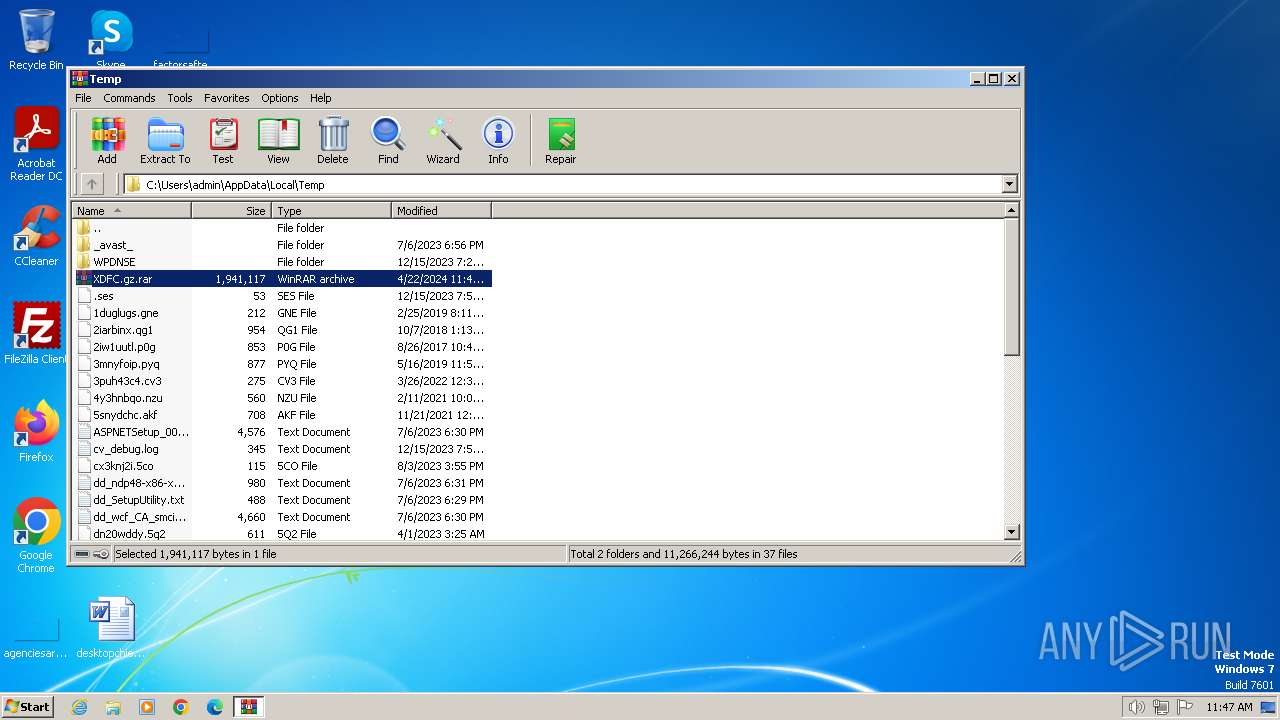
Task: Open Skype desktop shortcut
Action: click(x=110, y=40)
